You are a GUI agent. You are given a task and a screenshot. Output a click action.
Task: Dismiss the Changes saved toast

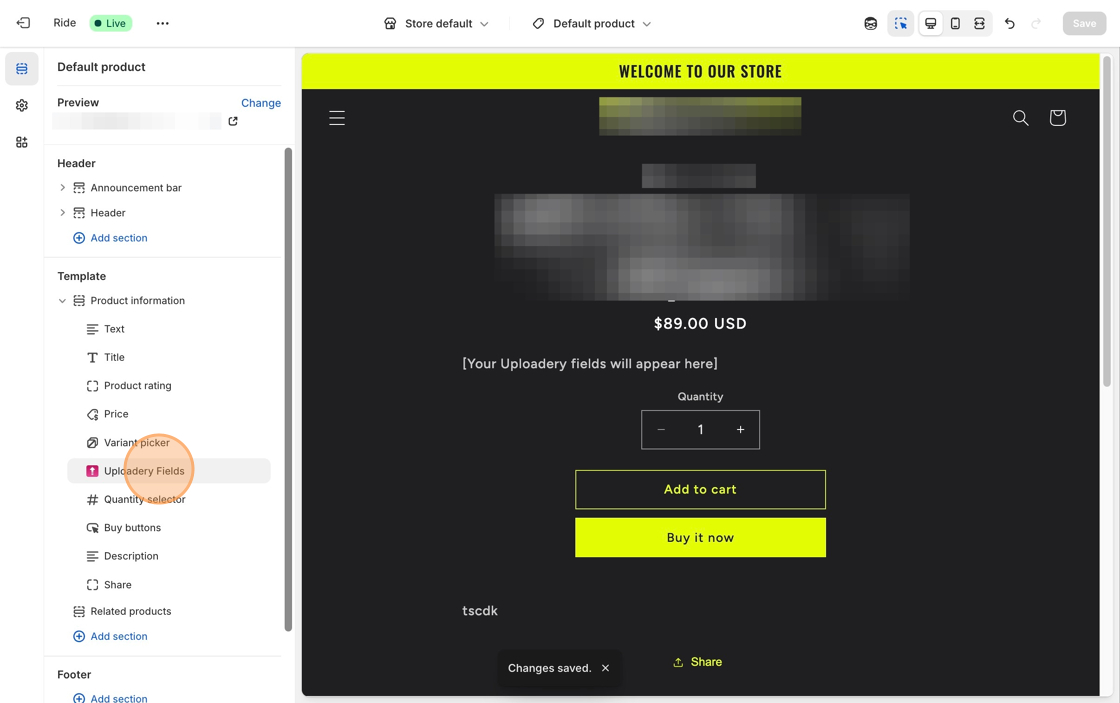coord(606,668)
